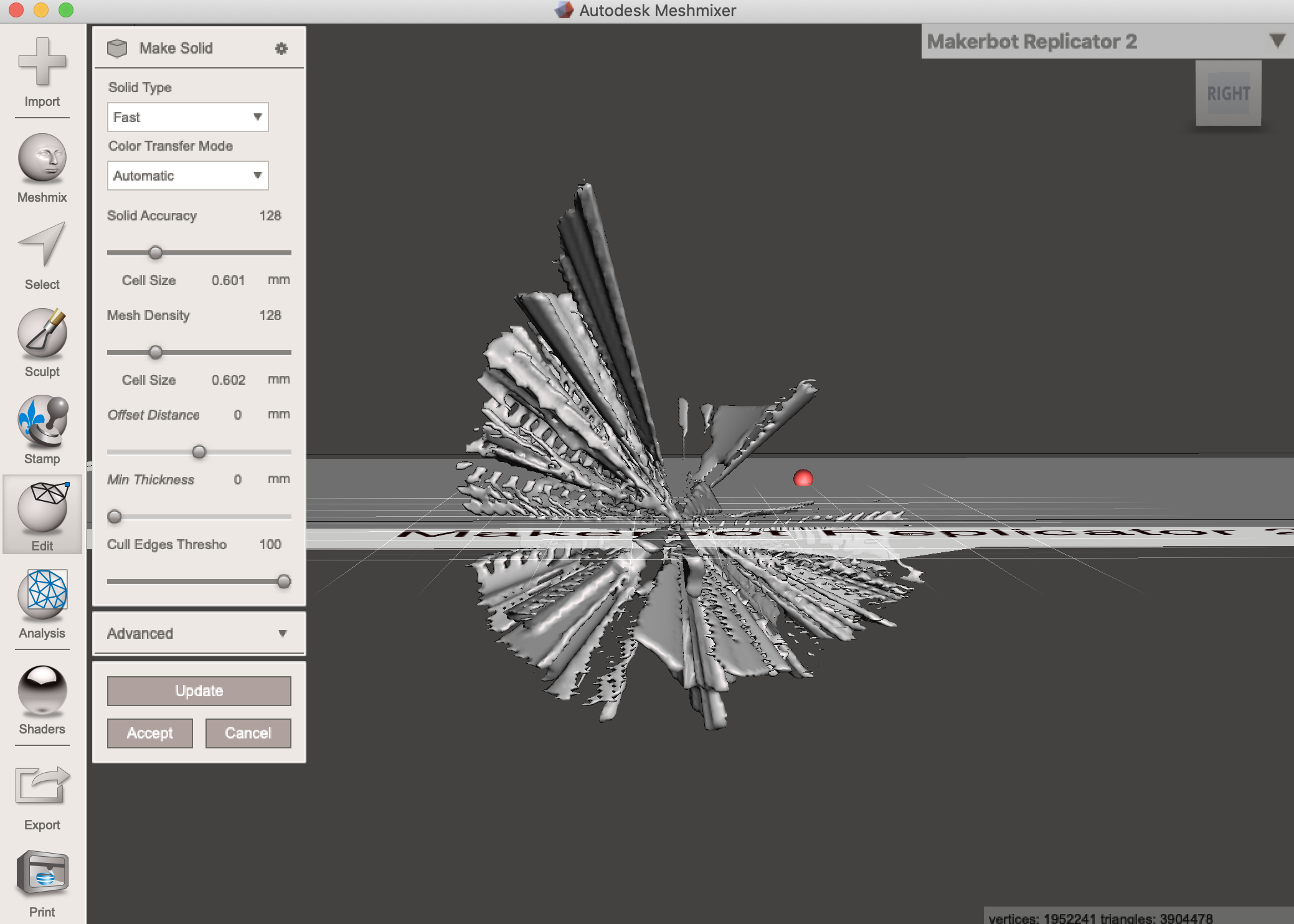Click the Solid Accuracy Cell Size 0.601
This screenshot has width=1294, height=924.
pyautogui.click(x=228, y=280)
